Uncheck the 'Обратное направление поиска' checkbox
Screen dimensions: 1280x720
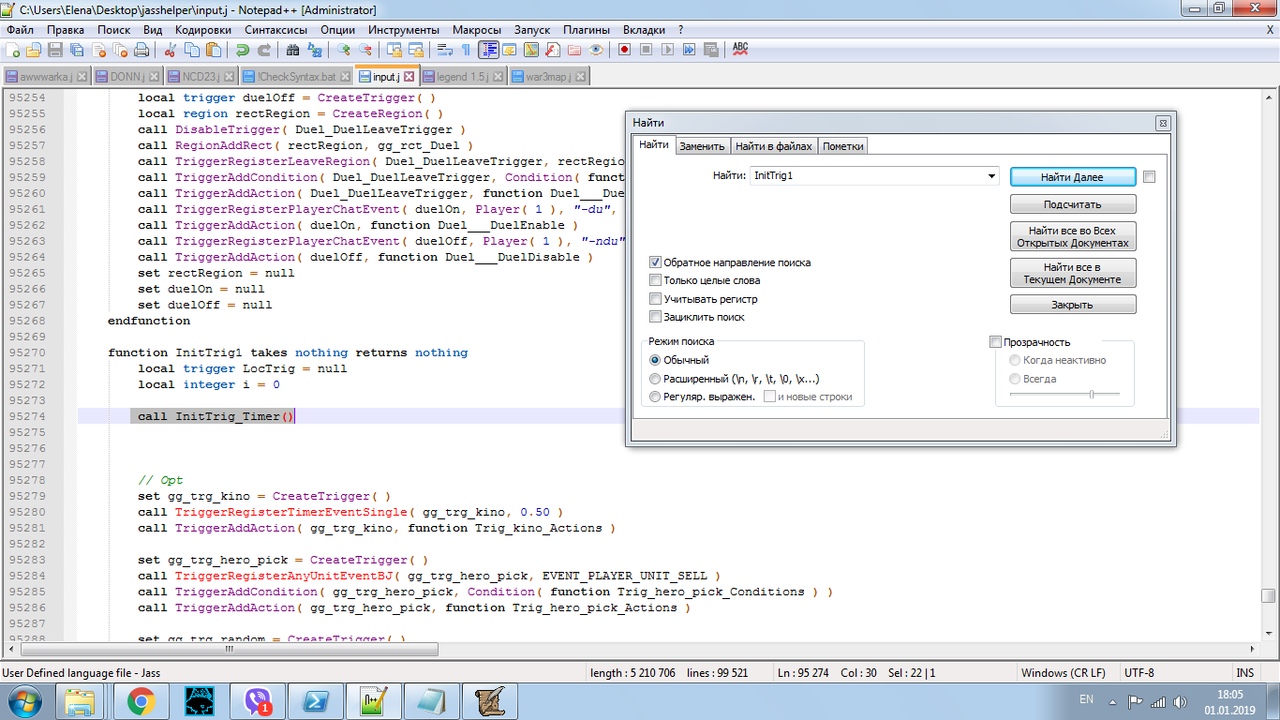point(656,262)
